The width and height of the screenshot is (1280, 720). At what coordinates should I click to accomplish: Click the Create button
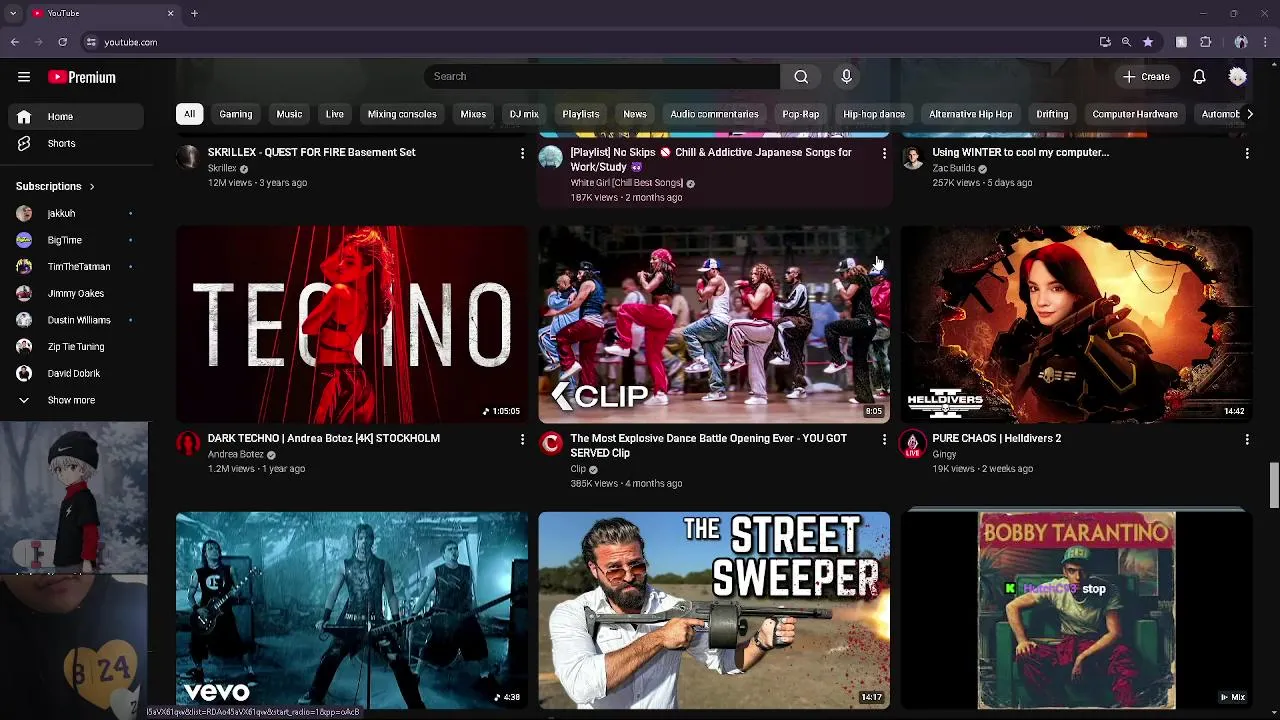point(1146,76)
